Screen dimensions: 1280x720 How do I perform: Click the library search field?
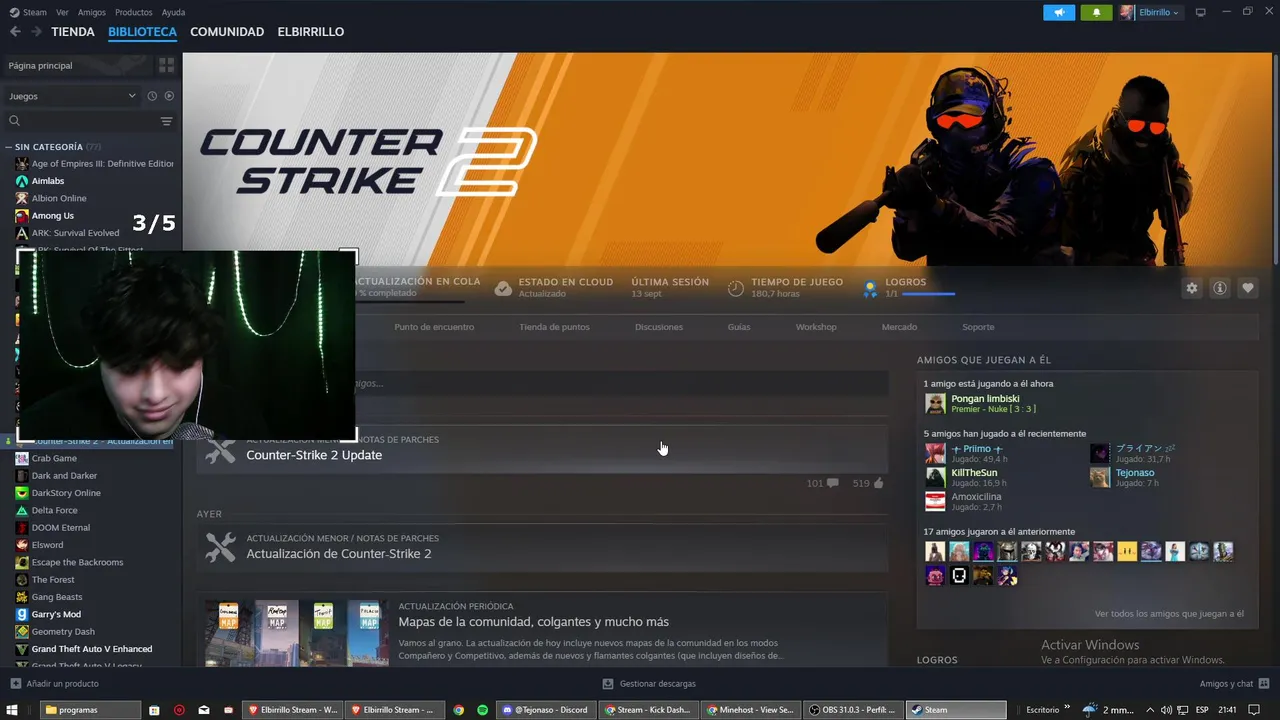click(x=80, y=121)
